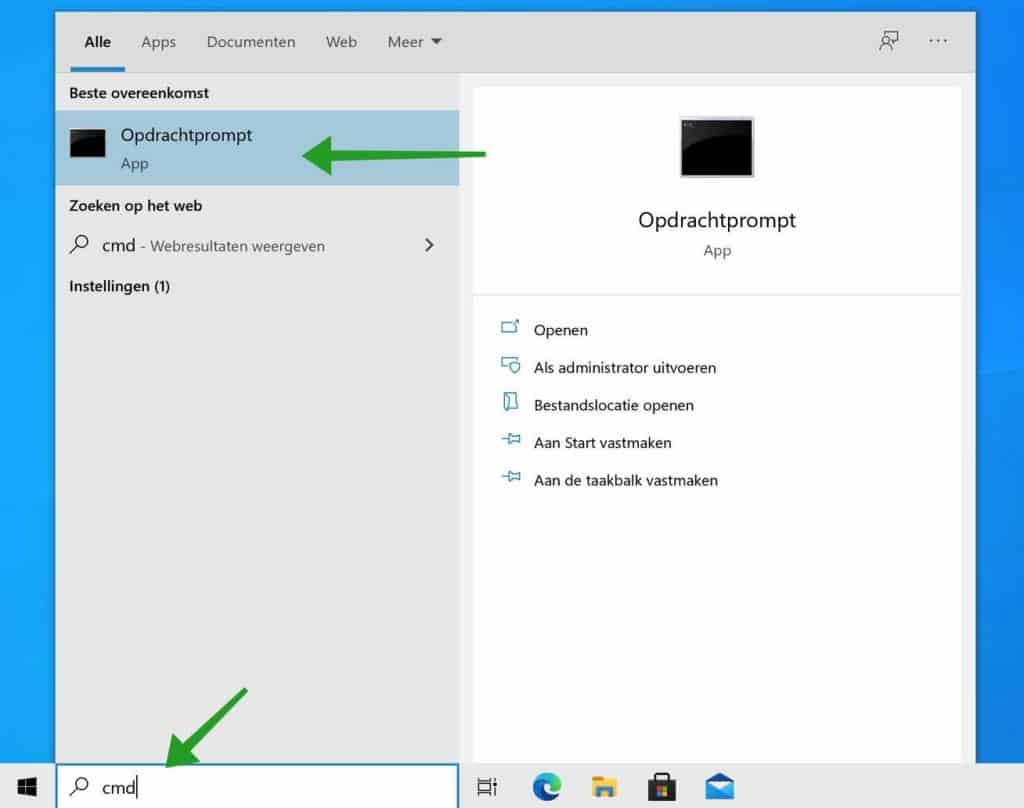This screenshot has width=1024, height=808.
Task: Open Task View on the taskbar
Action: [487, 787]
